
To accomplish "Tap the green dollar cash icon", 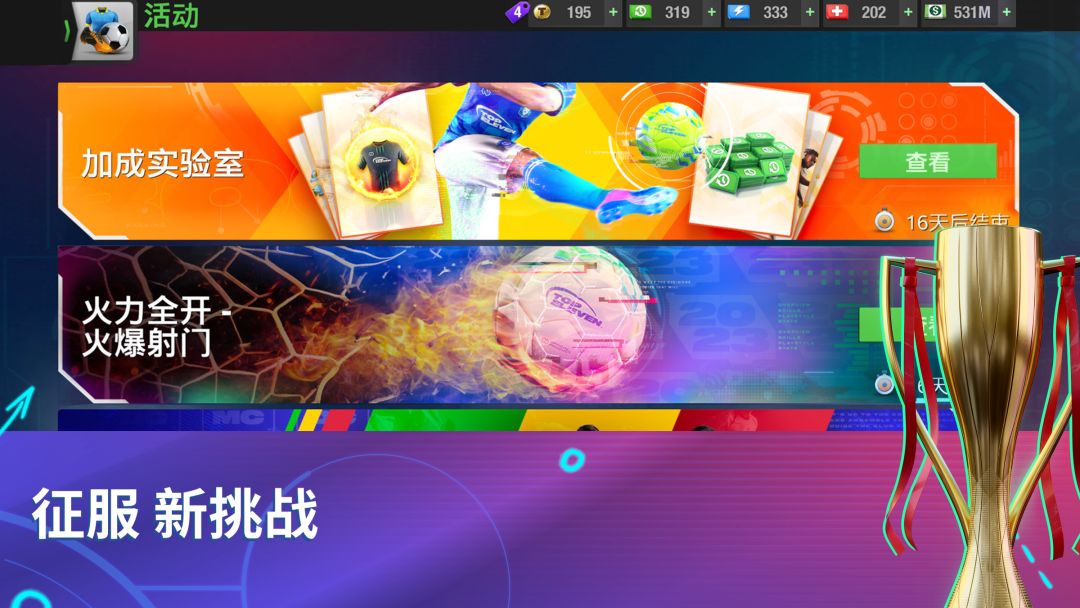I will [935, 12].
